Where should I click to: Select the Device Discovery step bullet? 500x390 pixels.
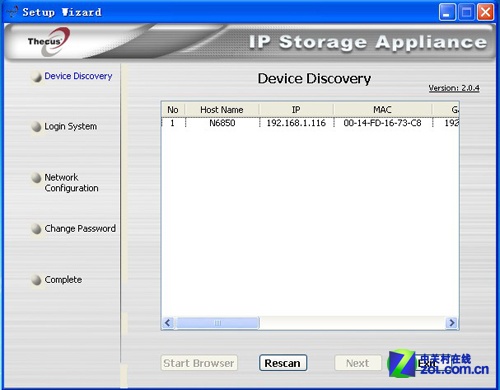click(36, 77)
